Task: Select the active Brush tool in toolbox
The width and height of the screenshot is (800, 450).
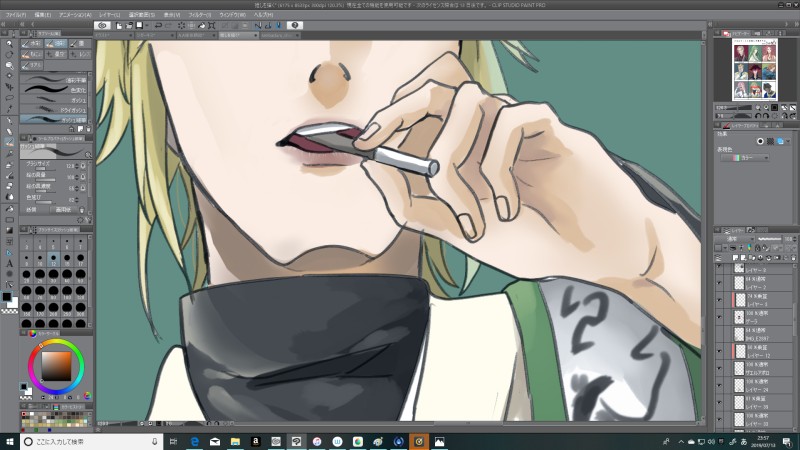Action: tap(9, 142)
